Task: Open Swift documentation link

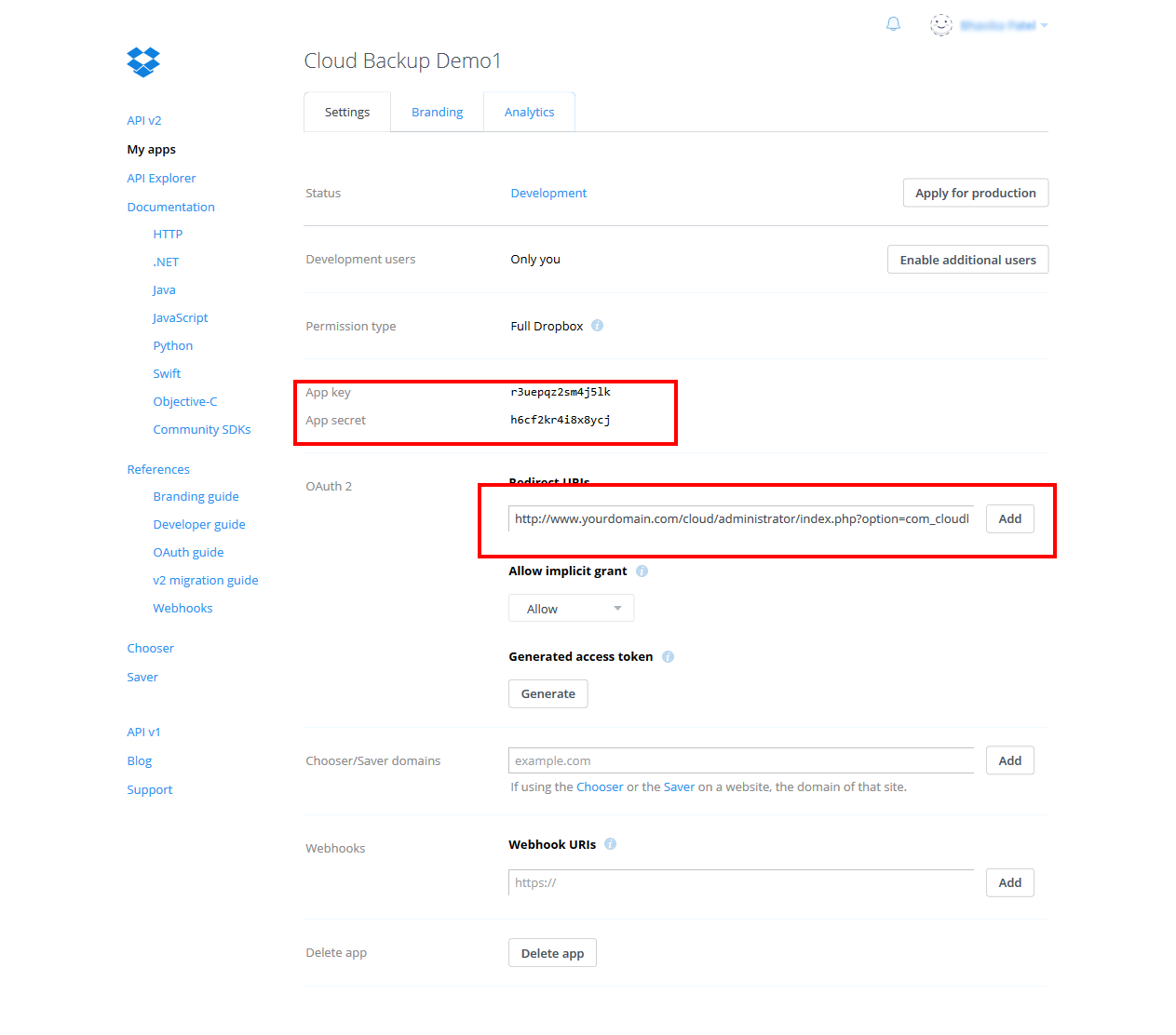Action: pyautogui.click(x=167, y=374)
